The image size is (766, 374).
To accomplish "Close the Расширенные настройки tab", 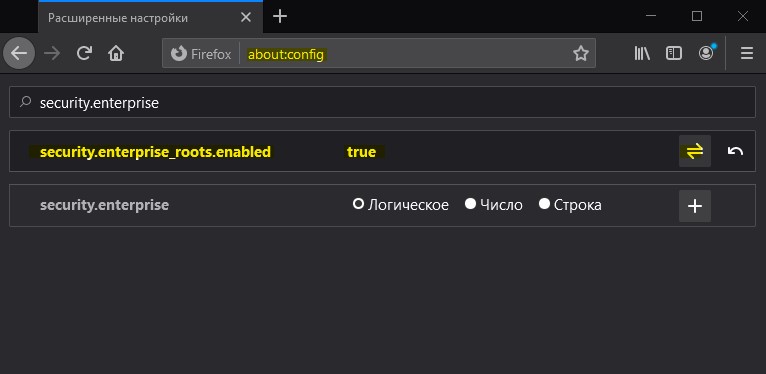I will click(246, 18).
